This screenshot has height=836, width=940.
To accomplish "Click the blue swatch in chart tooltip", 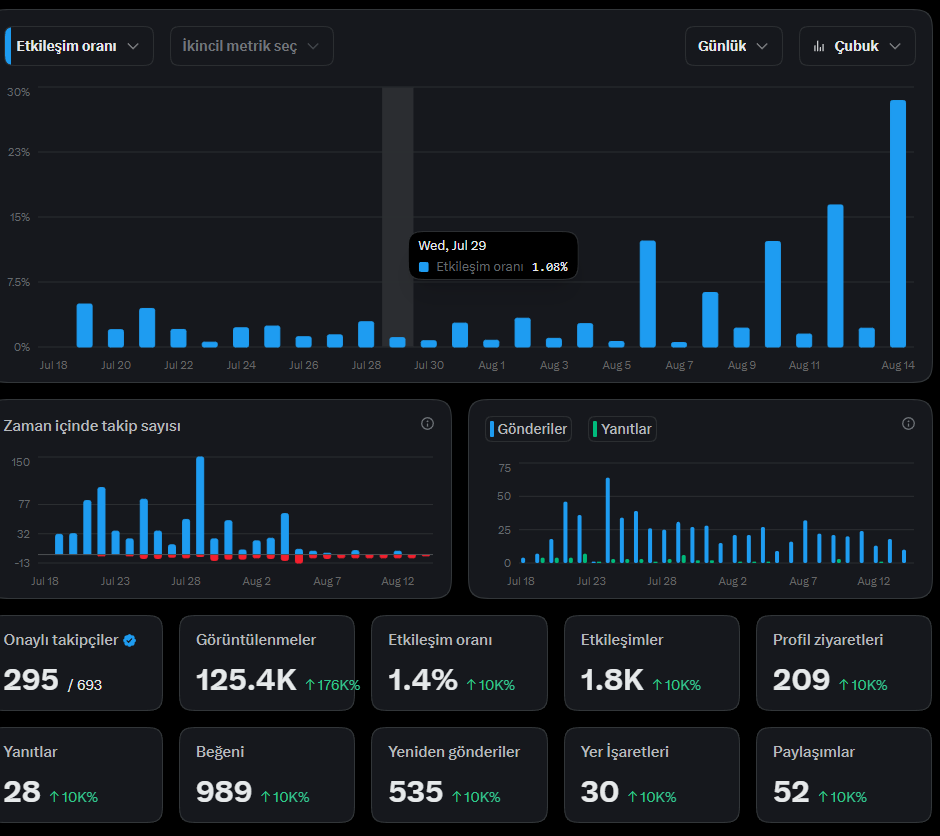I will pos(424,267).
